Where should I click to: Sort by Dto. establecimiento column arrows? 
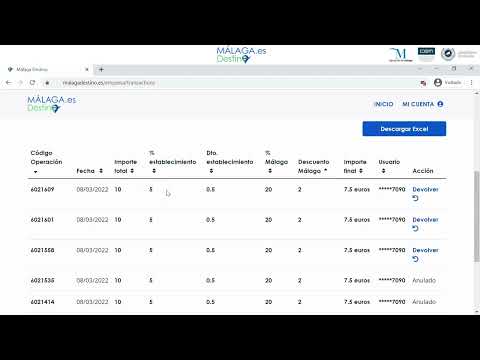click(x=211, y=171)
